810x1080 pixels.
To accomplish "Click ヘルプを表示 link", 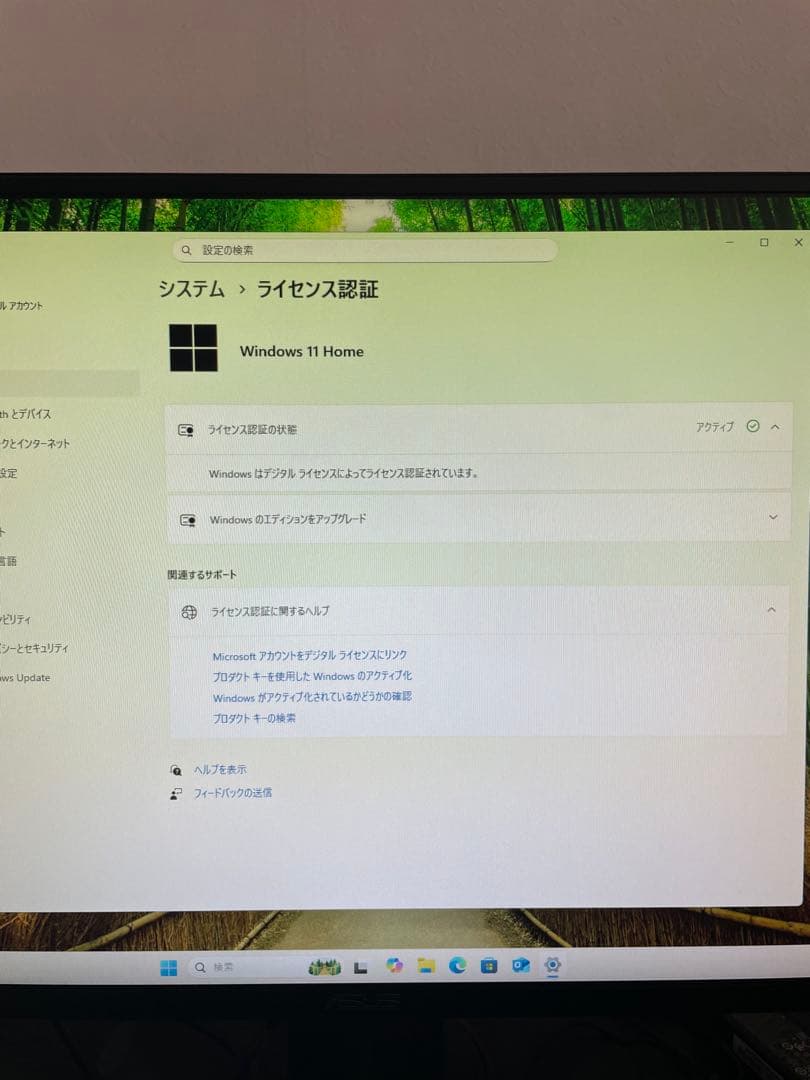I will (x=220, y=769).
